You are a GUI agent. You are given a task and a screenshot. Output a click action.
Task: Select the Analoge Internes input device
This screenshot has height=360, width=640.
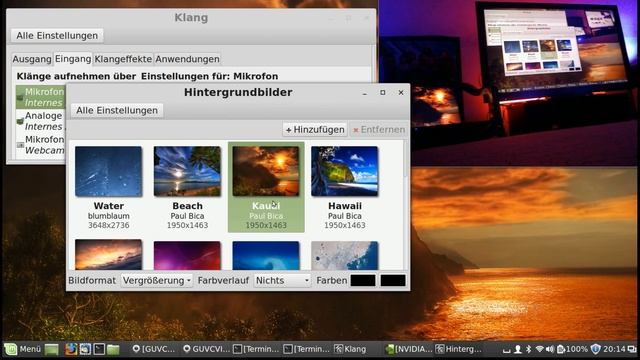[40, 121]
